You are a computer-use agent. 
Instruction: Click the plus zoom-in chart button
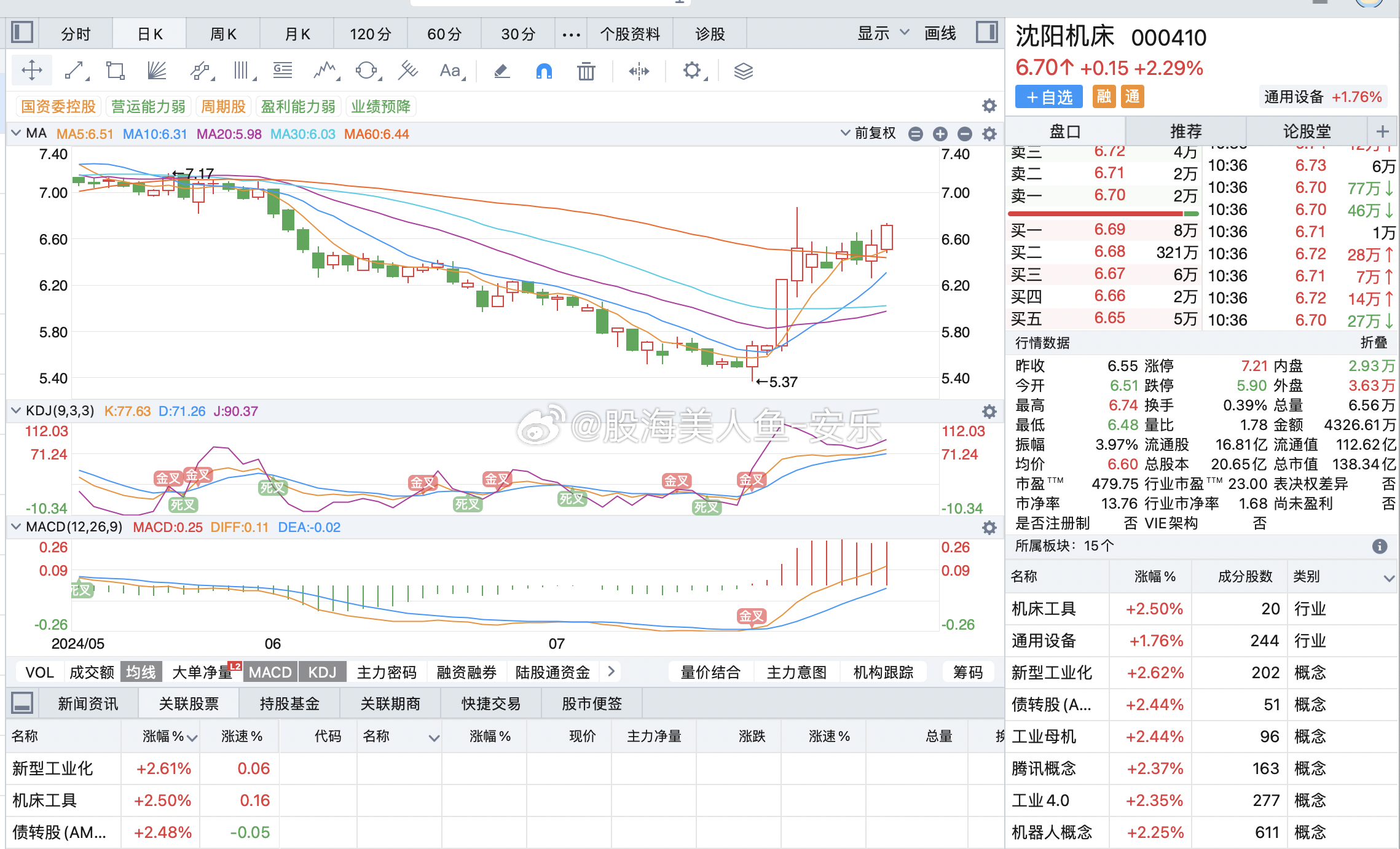(x=940, y=133)
